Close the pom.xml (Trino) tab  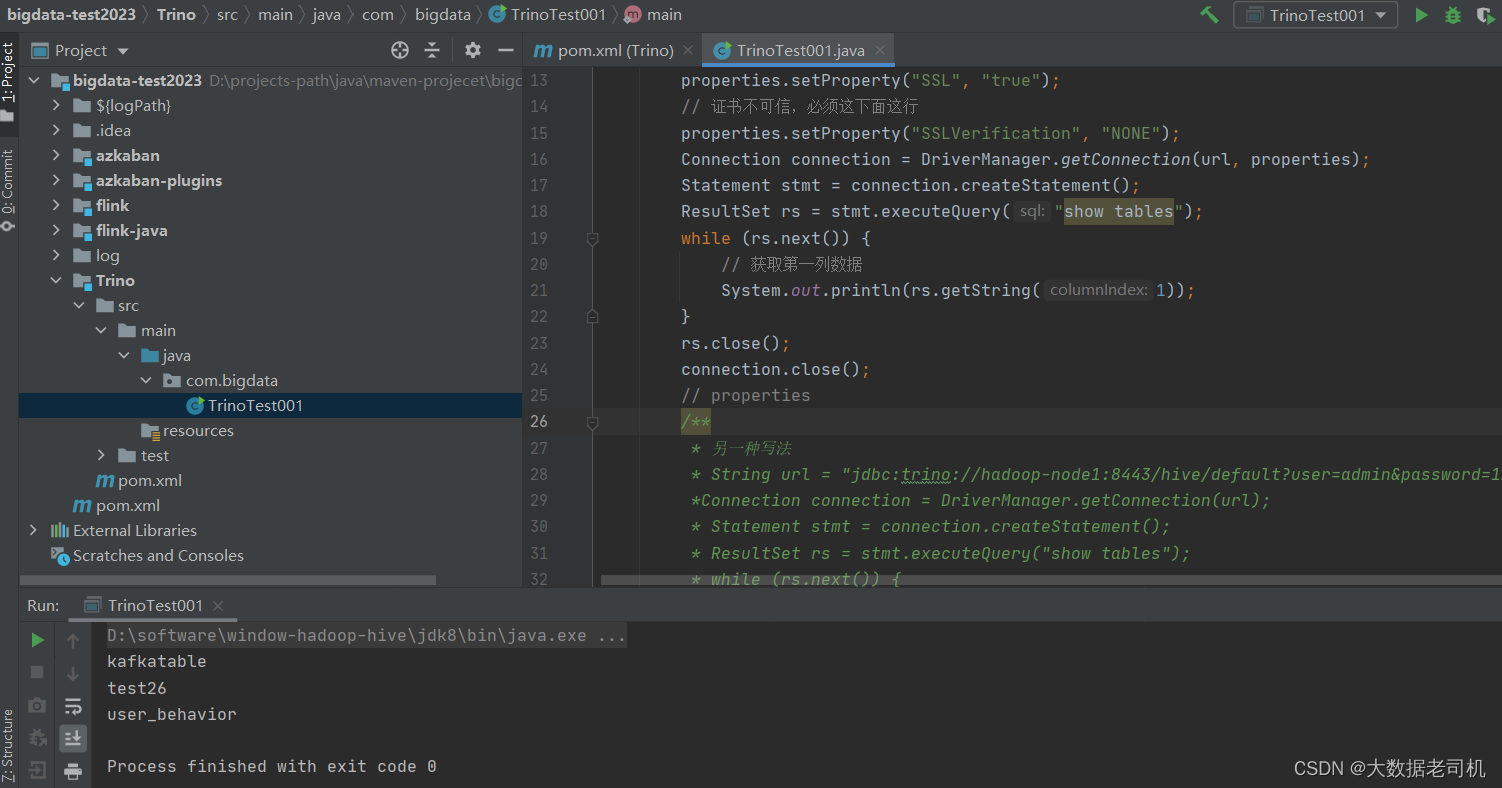[x=688, y=50]
